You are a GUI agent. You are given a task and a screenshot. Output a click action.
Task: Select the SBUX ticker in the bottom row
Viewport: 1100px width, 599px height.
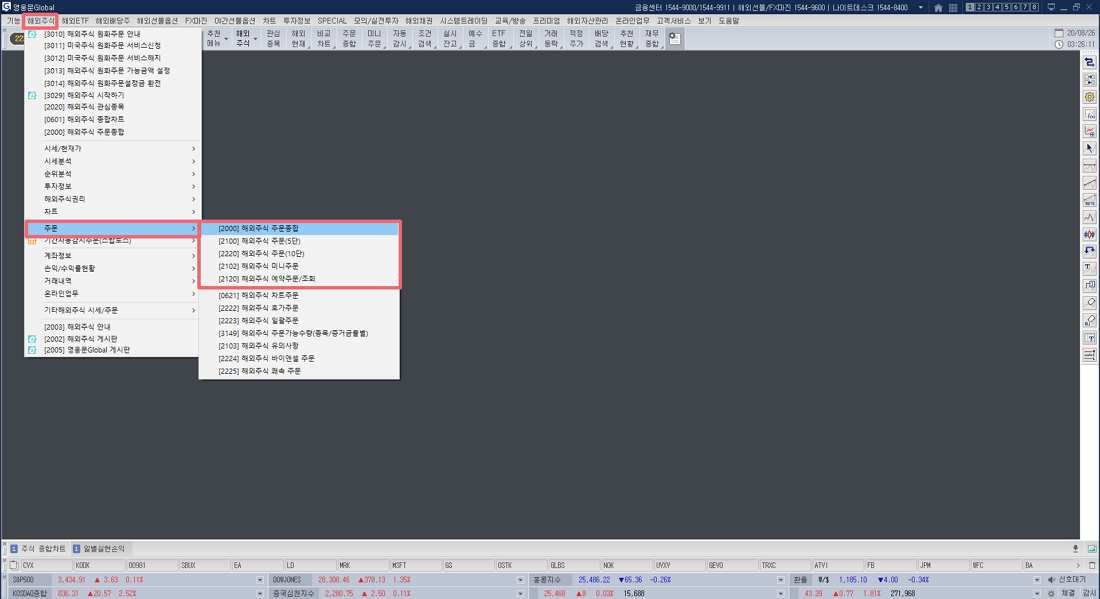click(204, 565)
